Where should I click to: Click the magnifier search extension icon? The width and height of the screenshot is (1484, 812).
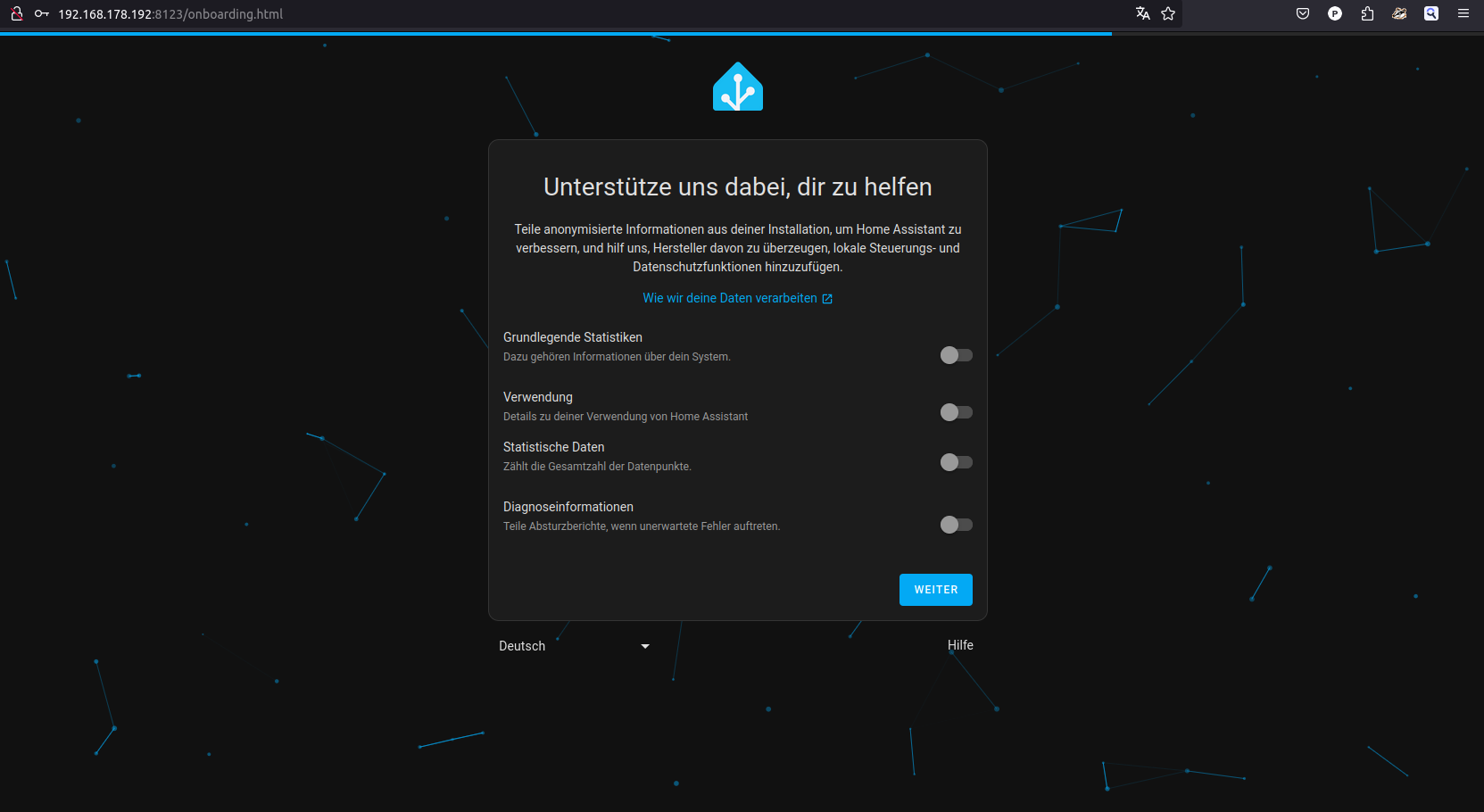click(1431, 13)
